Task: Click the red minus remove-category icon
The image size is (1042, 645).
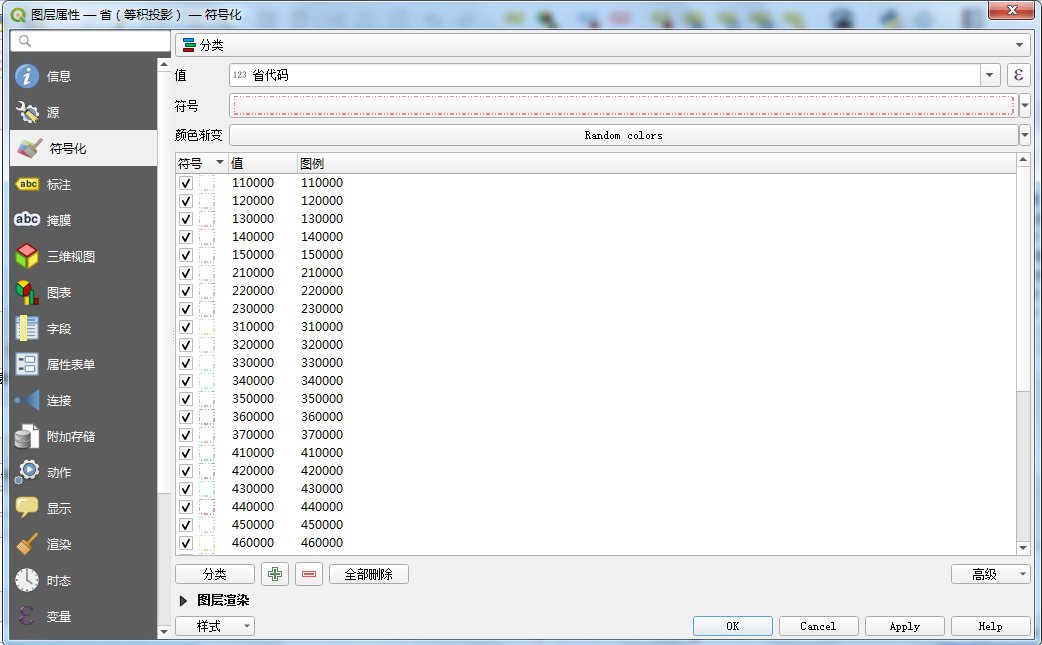Action: [x=309, y=574]
